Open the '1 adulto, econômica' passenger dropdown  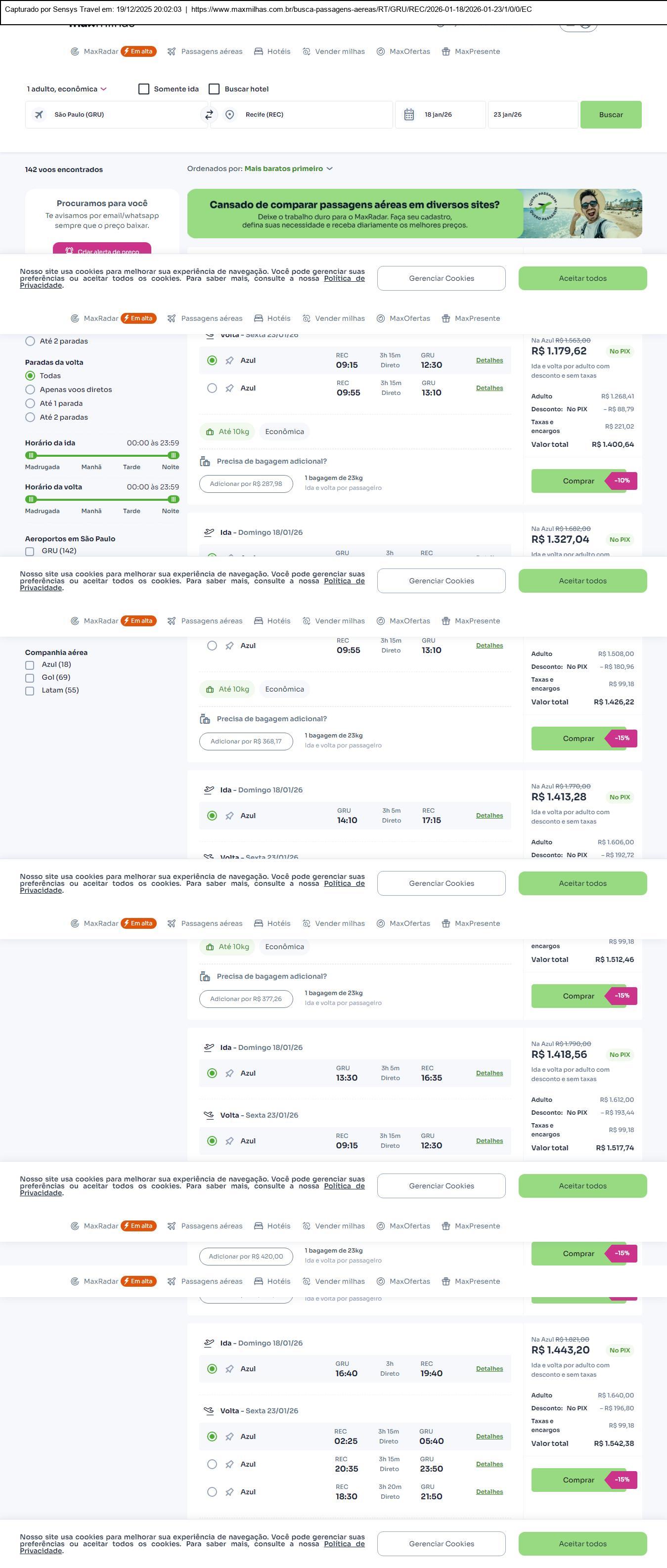click(66, 89)
